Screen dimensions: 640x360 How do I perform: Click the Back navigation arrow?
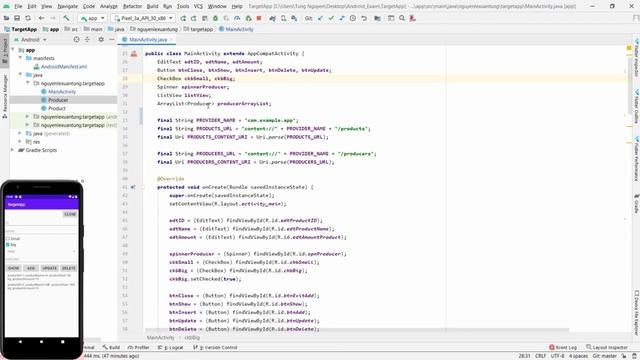(41, 18)
